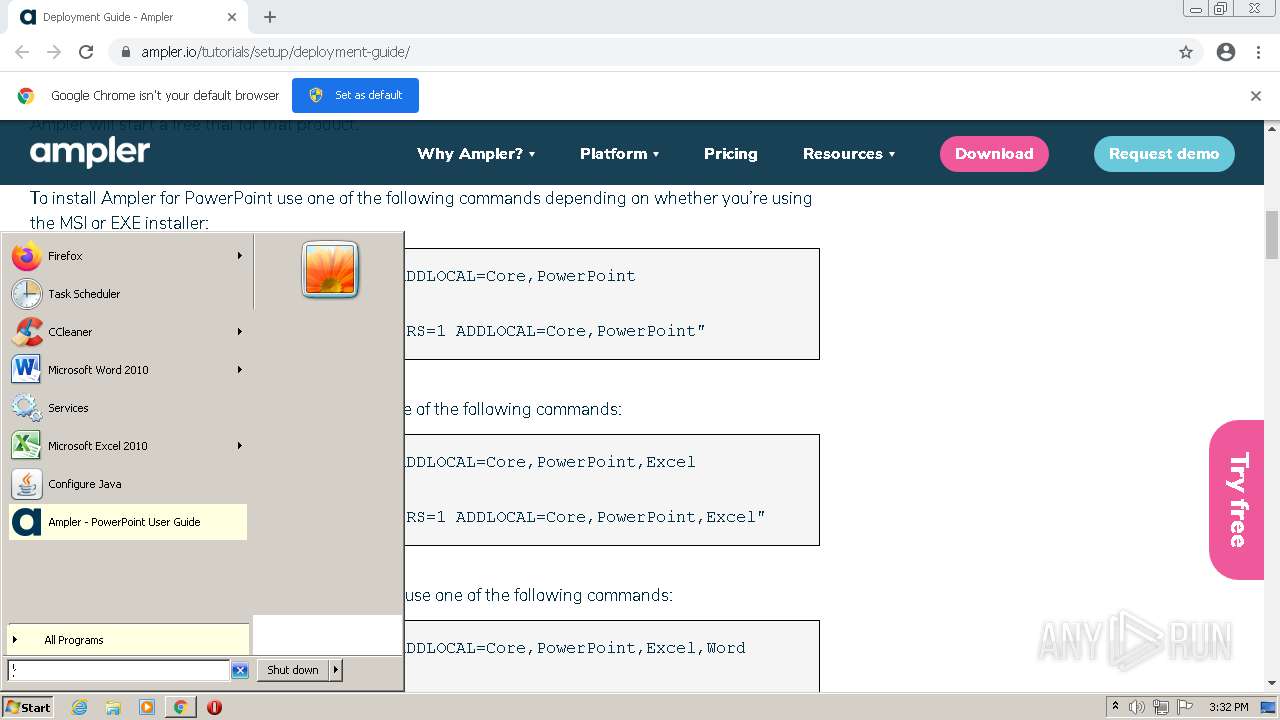Image resolution: width=1280 pixels, height=720 pixels.
Task: Clear the Start menu search field
Action: pos(240,671)
